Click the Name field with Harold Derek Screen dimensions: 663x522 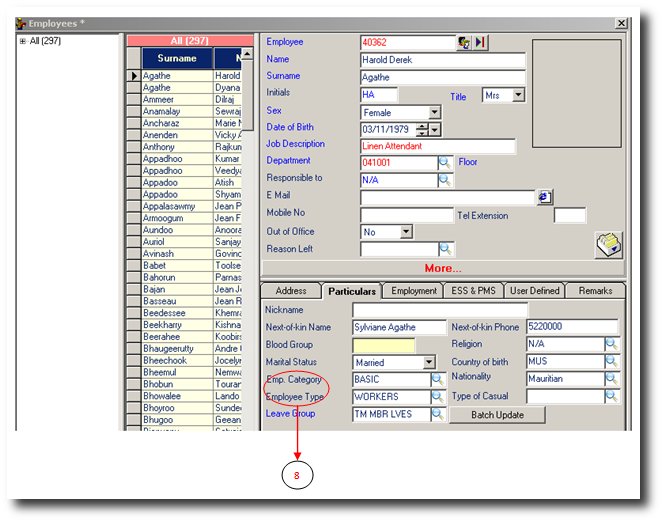pos(443,60)
